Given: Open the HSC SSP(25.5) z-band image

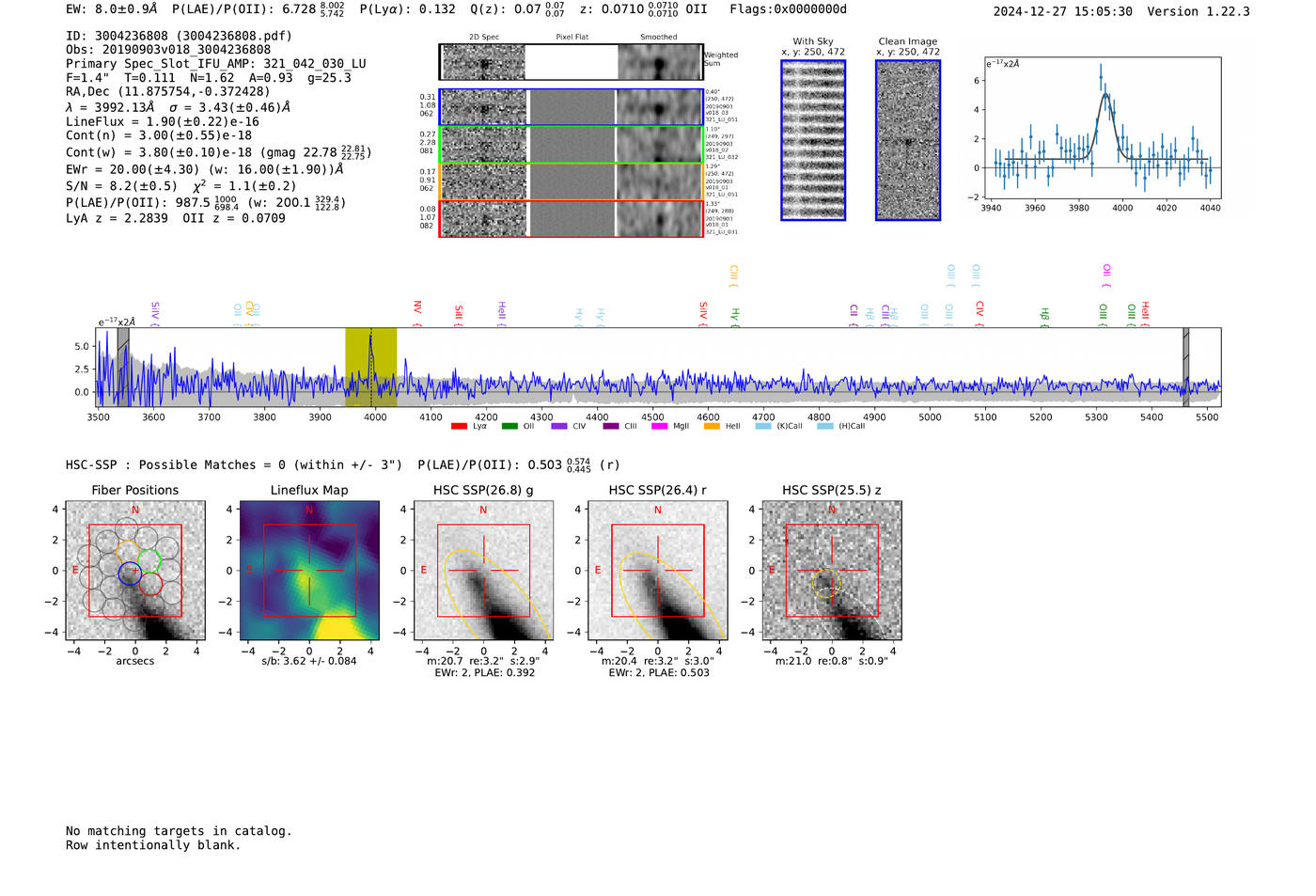Looking at the screenshot, I should 832,571.
